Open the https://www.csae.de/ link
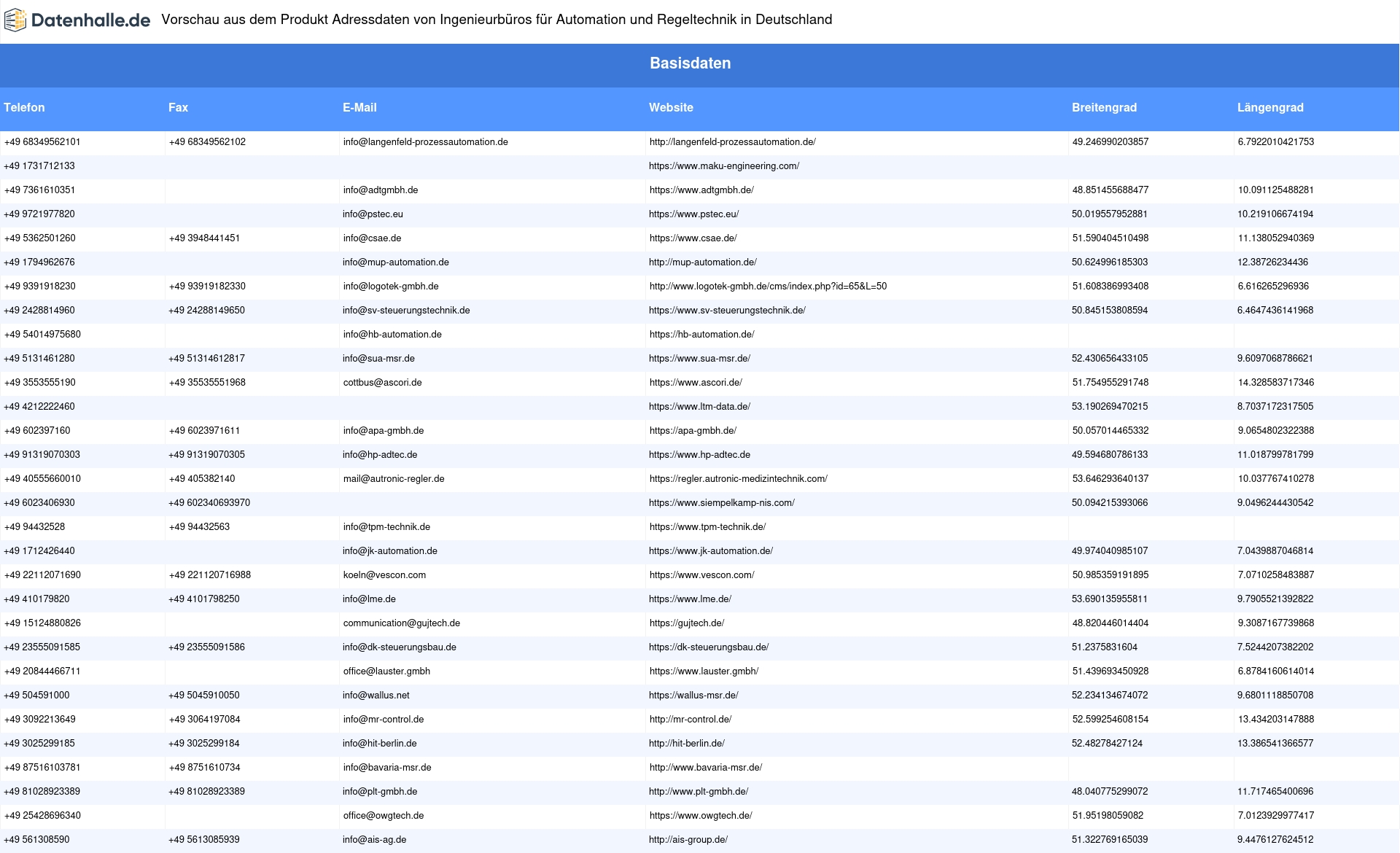This screenshot has height=853, width=1400. coord(693,238)
